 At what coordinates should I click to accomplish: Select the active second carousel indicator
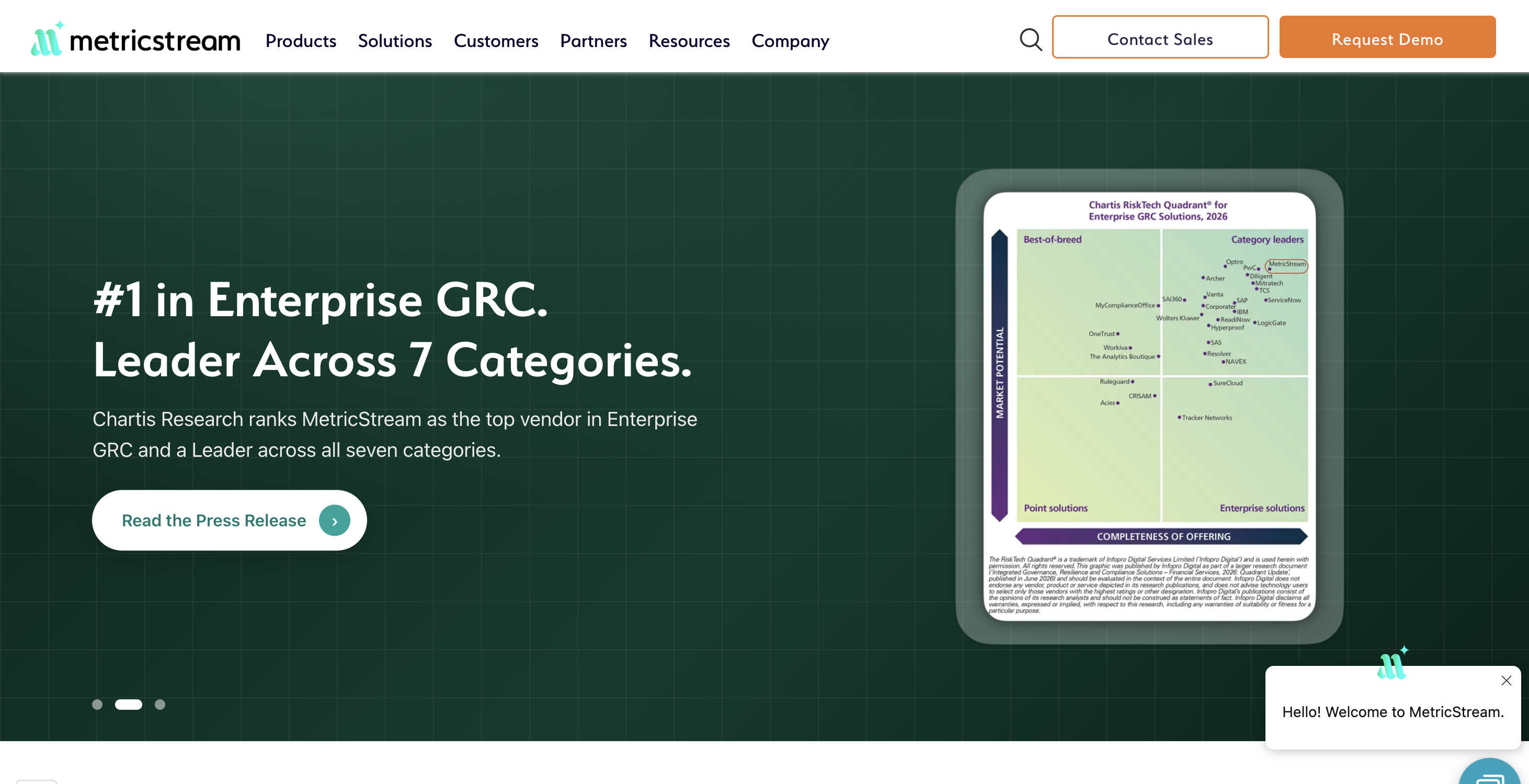click(128, 705)
